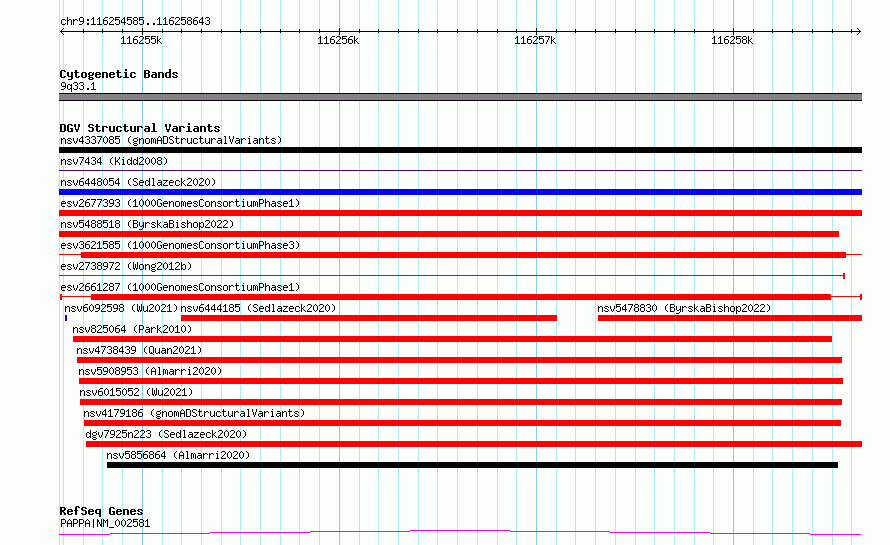Click the red esv2677393 variant bar
This screenshot has width=890, height=545.
click(460, 213)
